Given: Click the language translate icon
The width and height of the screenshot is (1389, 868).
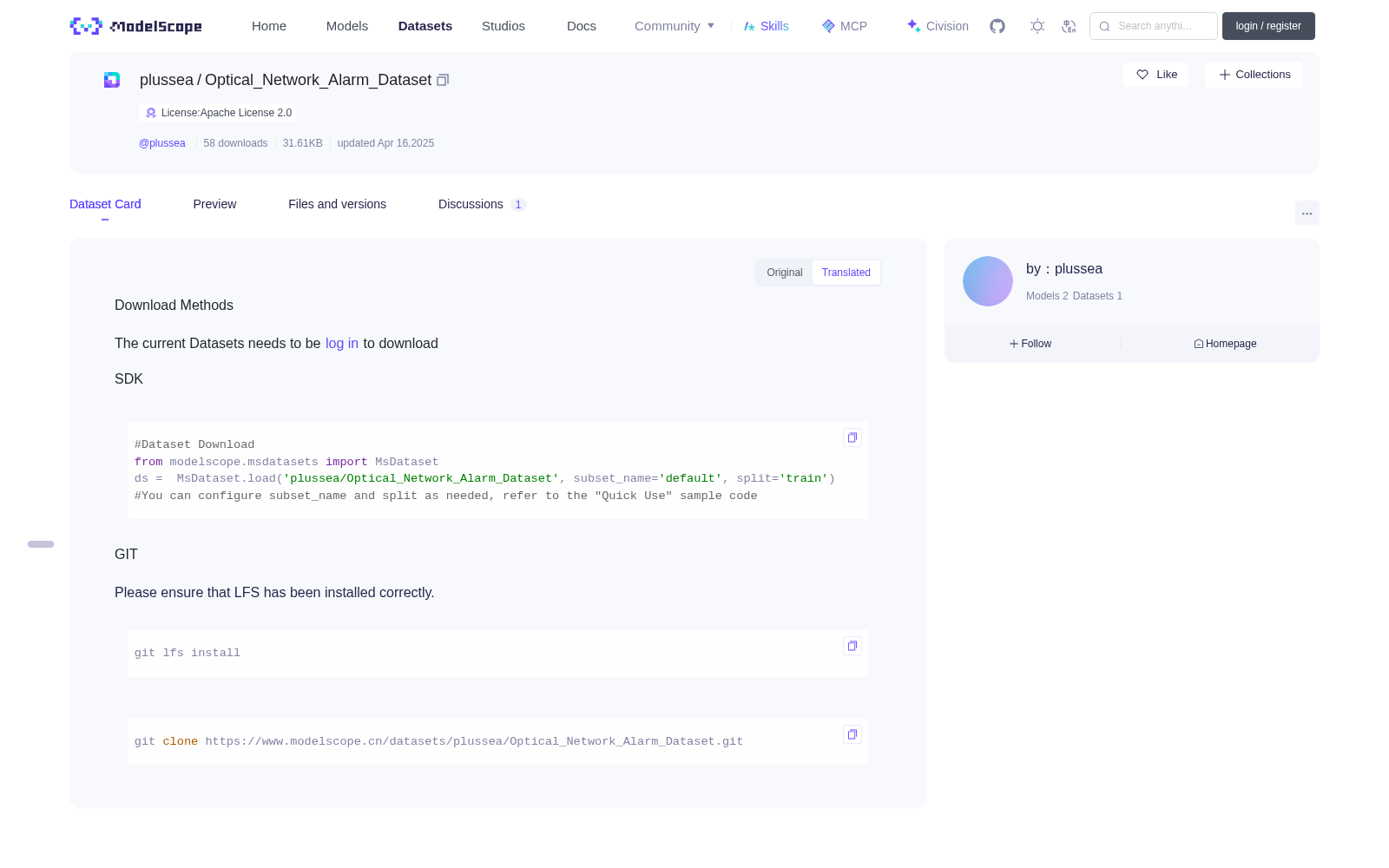Looking at the screenshot, I should [1070, 26].
